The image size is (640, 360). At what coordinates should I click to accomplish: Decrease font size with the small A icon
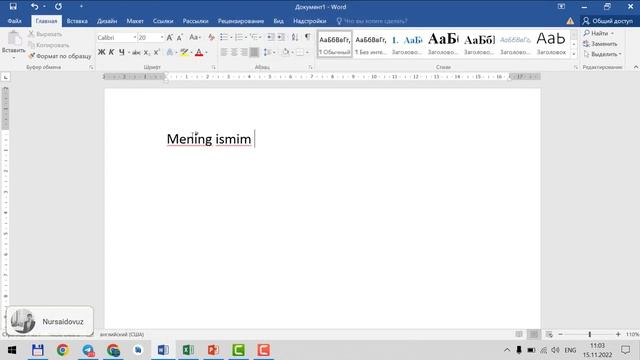coord(180,37)
